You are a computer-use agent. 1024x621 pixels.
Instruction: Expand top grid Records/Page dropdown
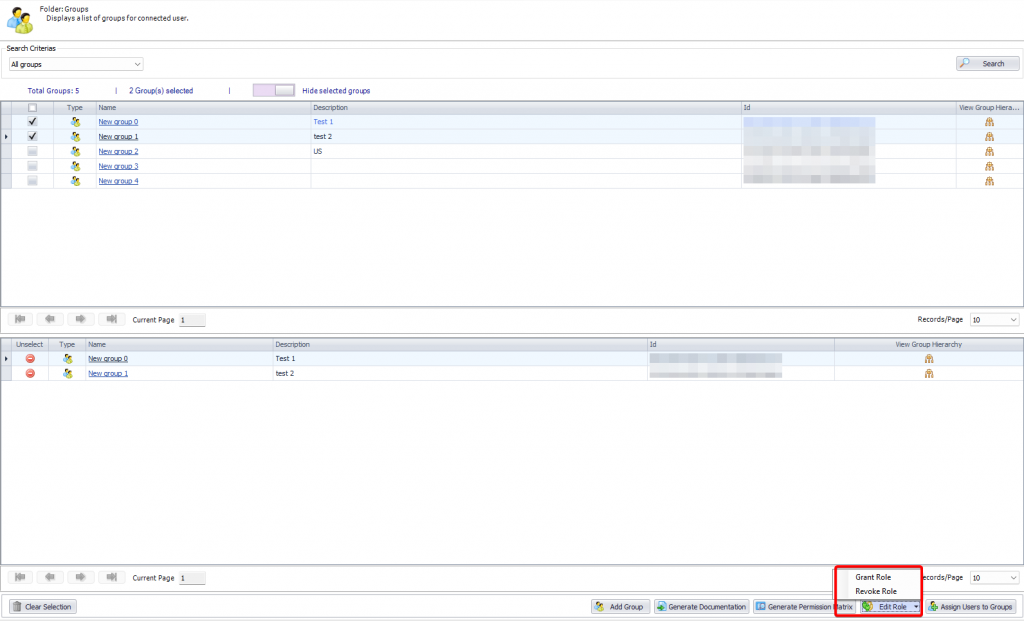[995, 320]
